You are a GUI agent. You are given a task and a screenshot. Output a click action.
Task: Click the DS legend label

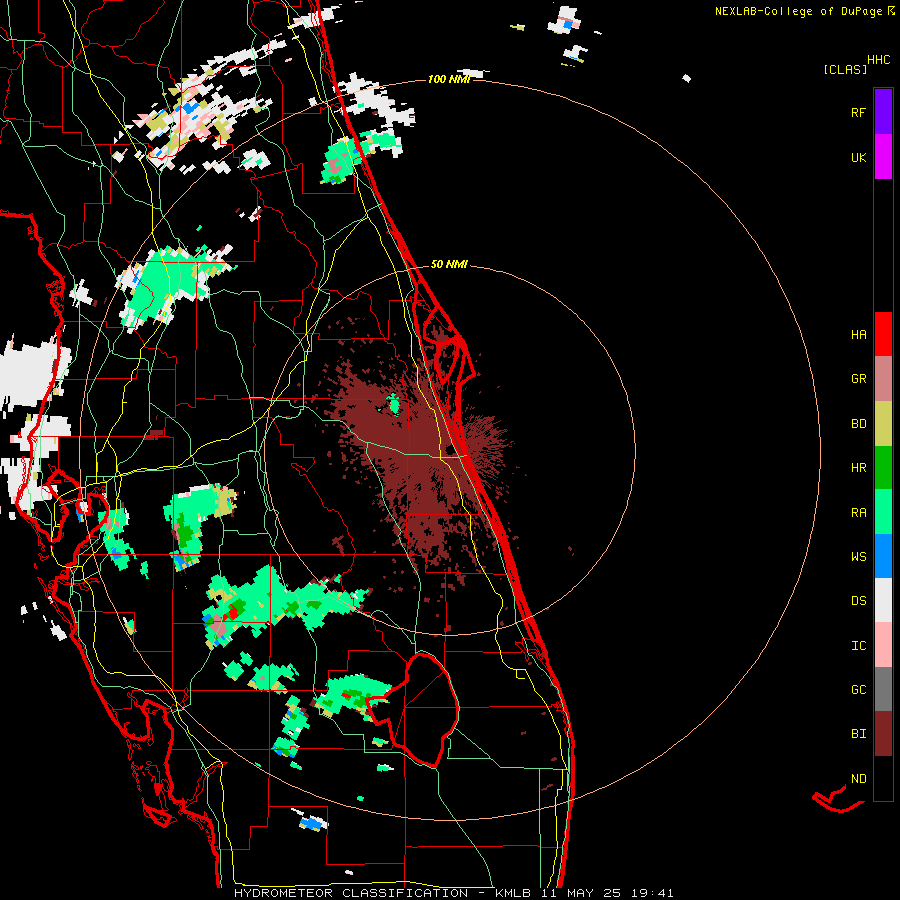858,601
